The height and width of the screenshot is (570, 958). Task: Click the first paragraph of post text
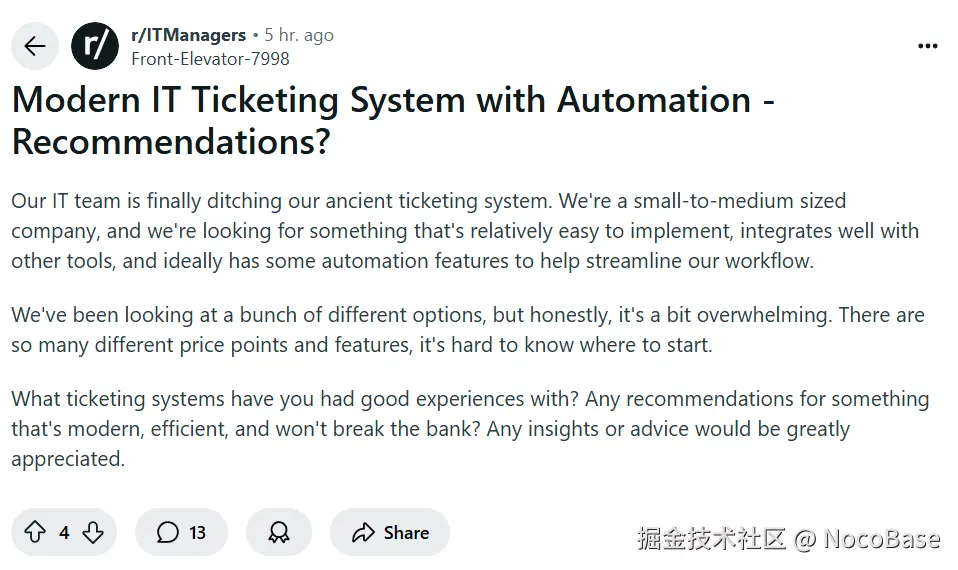pyautogui.click(x=465, y=231)
